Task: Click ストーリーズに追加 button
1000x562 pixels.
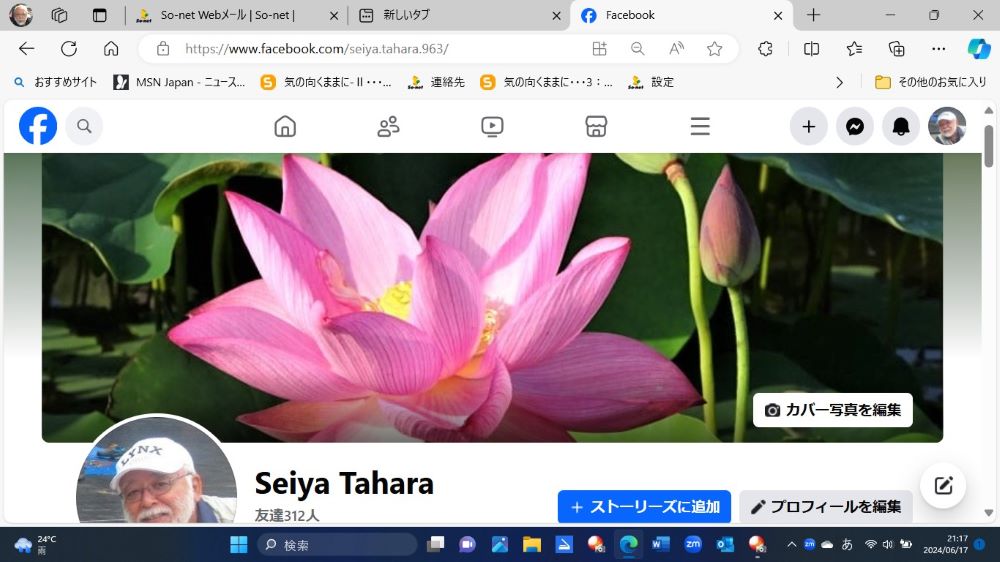Action: (x=644, y=507)
